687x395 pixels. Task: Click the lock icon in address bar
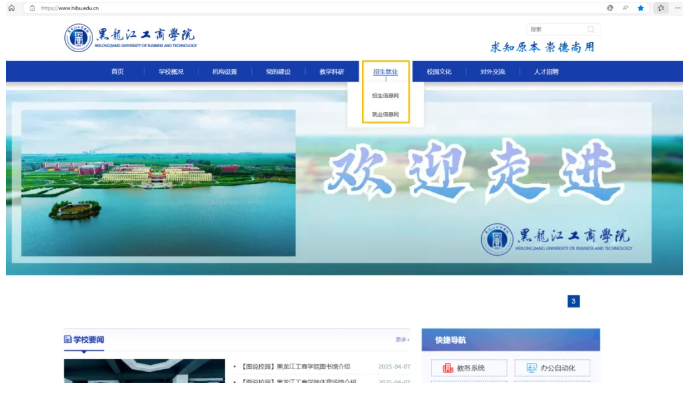pos(32,8)
